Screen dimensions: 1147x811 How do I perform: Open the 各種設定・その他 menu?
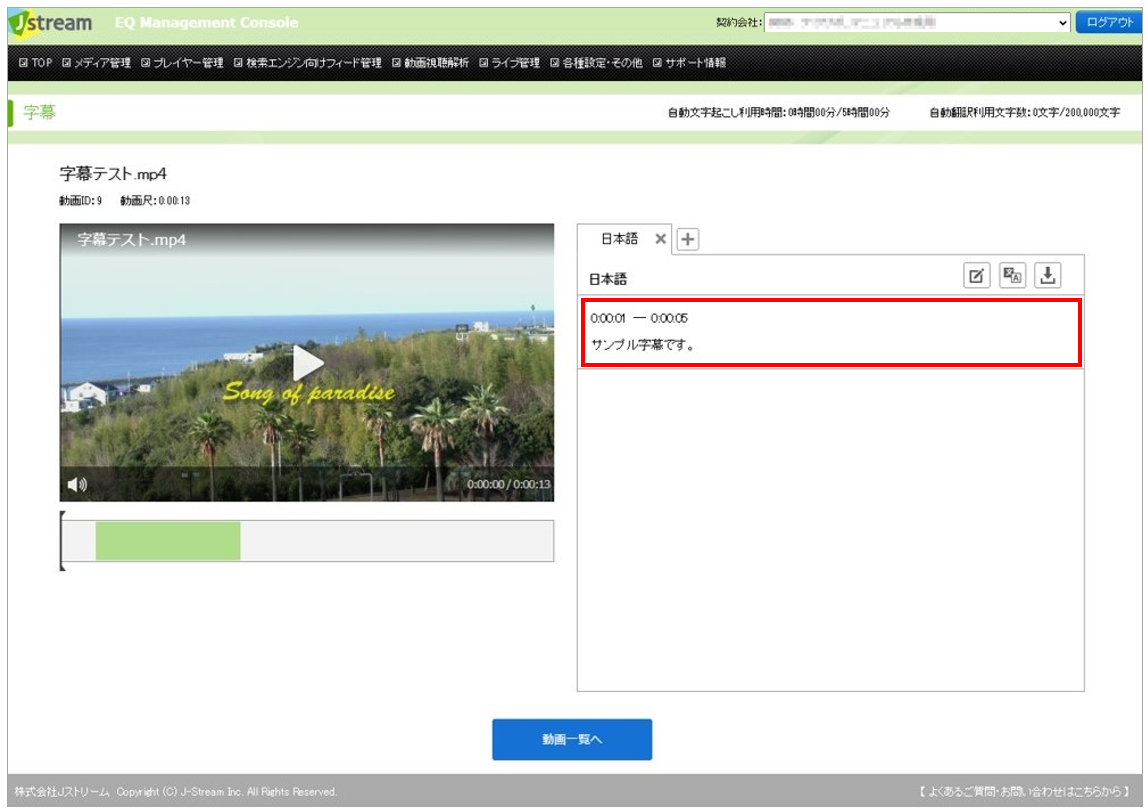[x=597, y=63]
